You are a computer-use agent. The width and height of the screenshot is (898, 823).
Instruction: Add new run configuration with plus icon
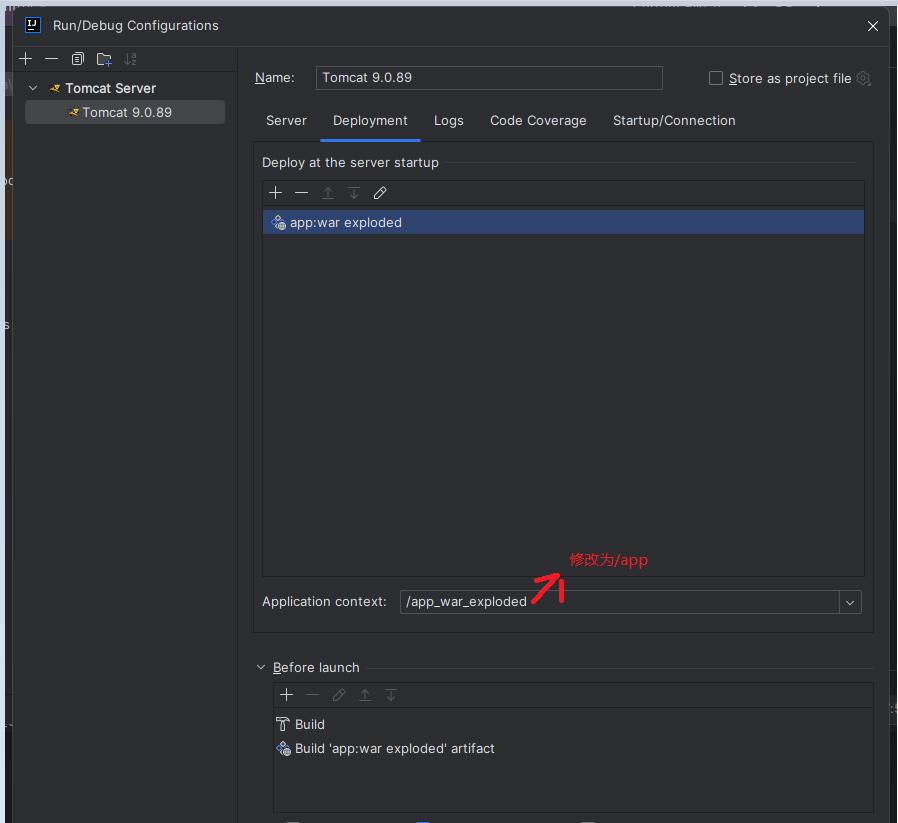click(26, 59)
